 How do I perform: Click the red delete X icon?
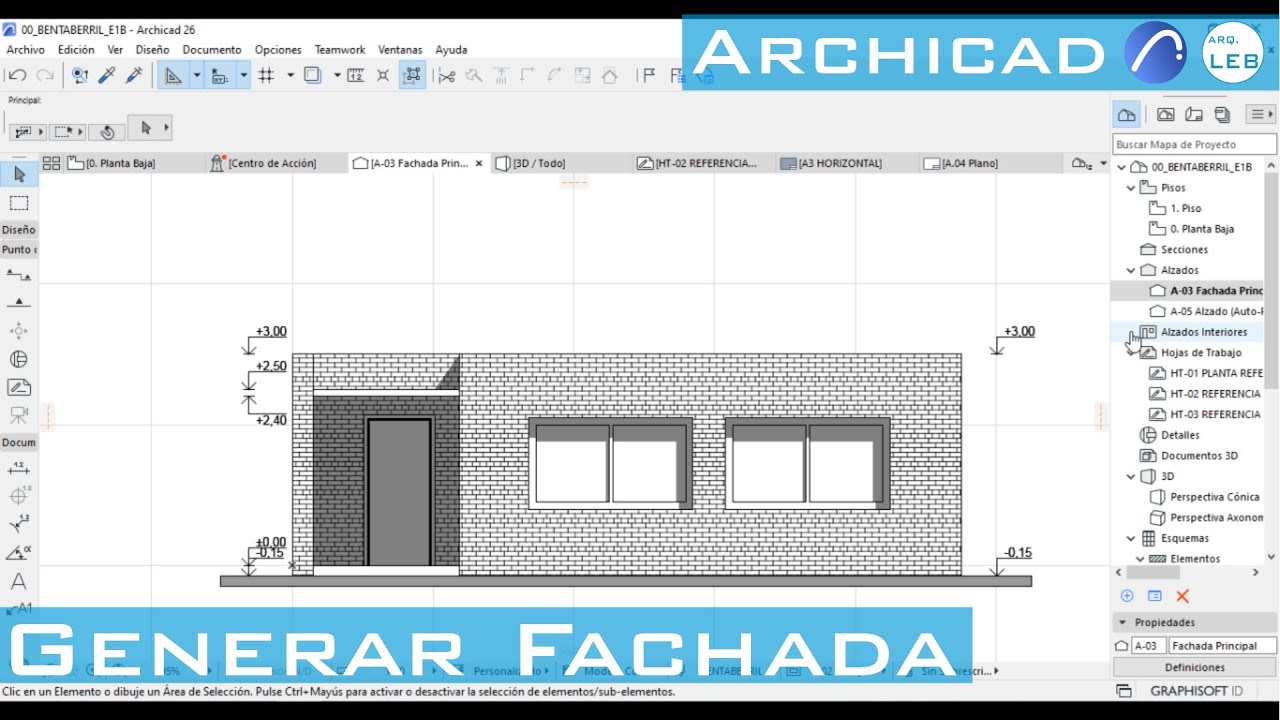click(1182, 596)
